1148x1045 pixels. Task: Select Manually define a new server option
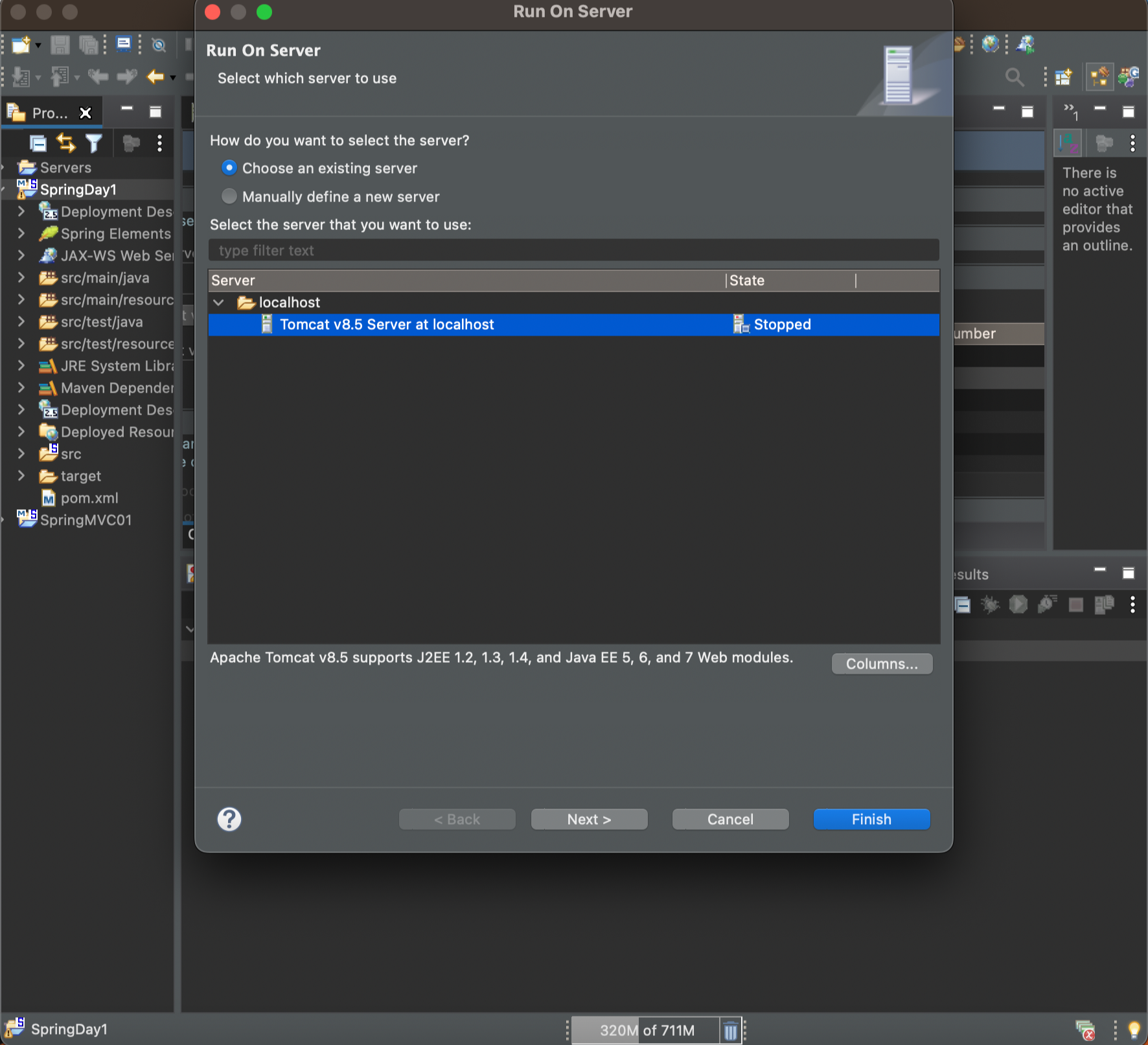[x=229, y=196]
